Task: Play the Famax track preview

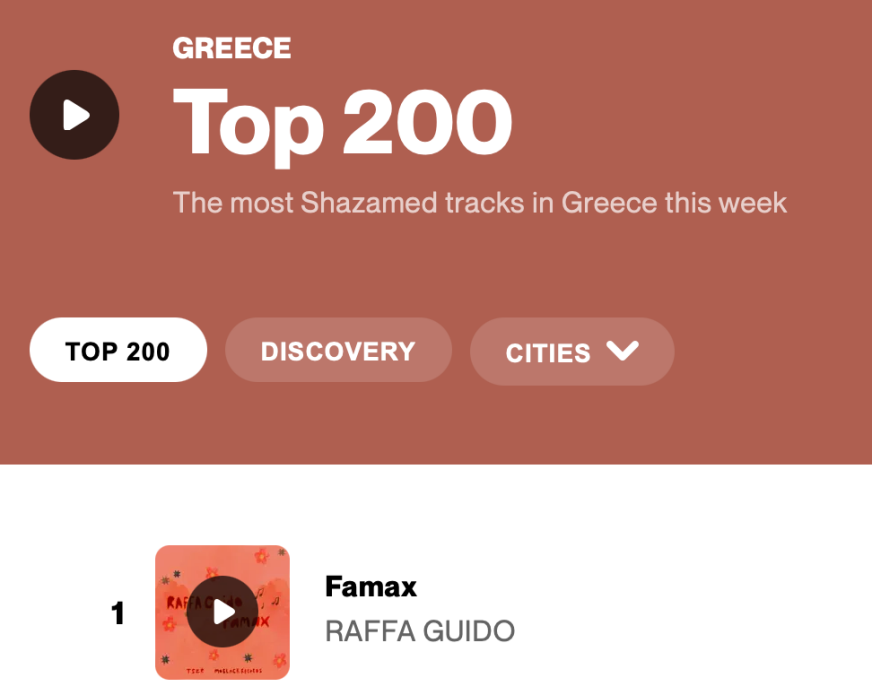Action: (222, 612)
